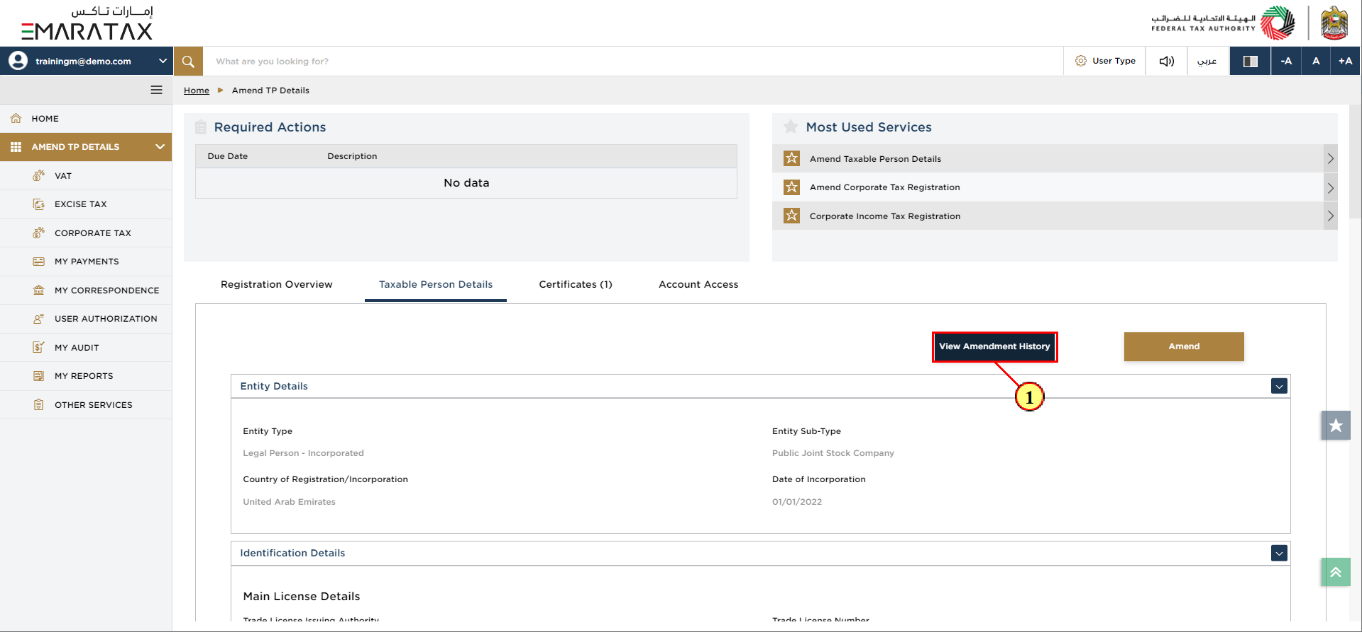Screen dimensions: 1362x632
Task: Toggle the hamburger sidebar menu
Action: point(156,90)
